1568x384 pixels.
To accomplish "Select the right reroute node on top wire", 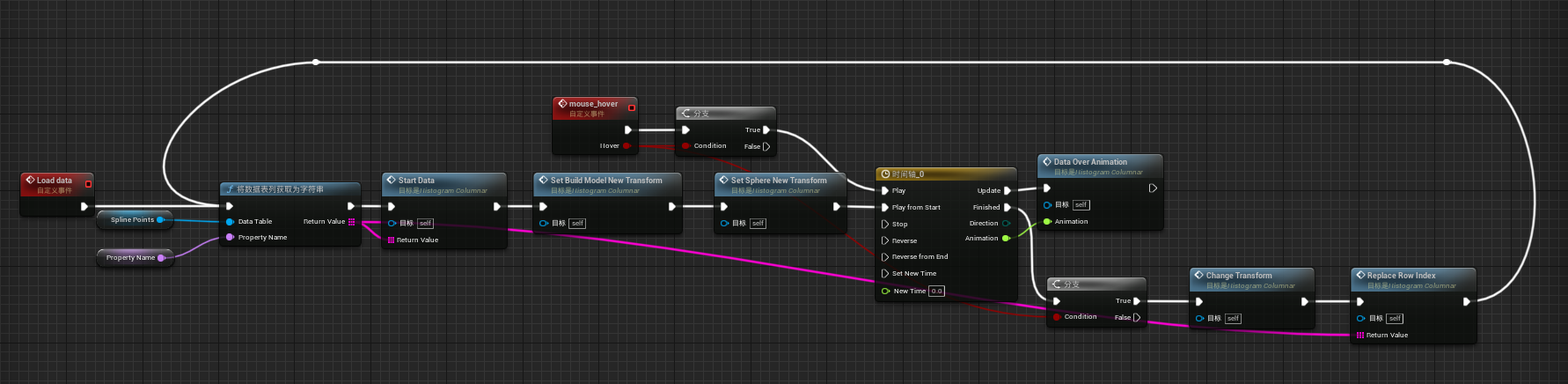I will [x=1447, y=62].
